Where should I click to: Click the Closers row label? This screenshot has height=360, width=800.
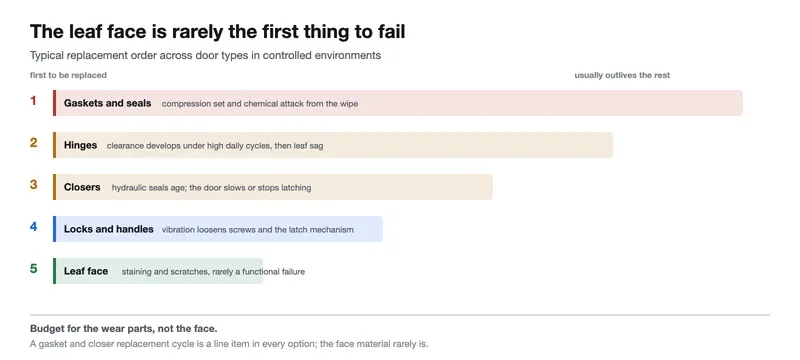point(82,187)
